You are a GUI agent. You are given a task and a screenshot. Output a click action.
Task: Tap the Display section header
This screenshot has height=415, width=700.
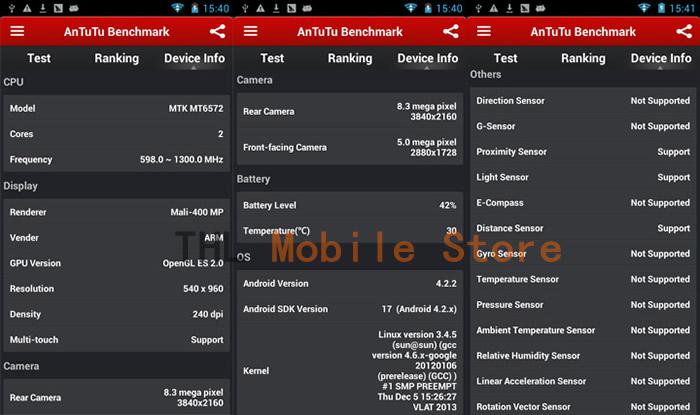click(21, 186)
